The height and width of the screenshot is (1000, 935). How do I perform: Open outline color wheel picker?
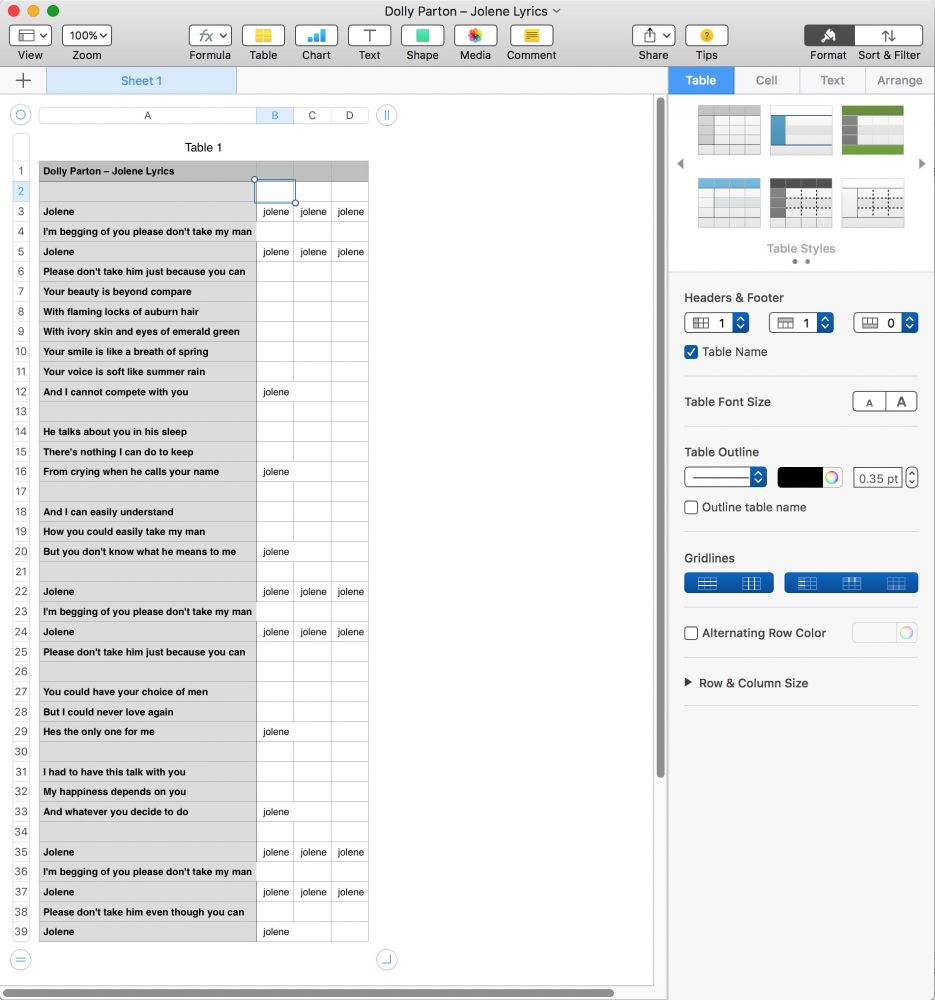[832, 477]
